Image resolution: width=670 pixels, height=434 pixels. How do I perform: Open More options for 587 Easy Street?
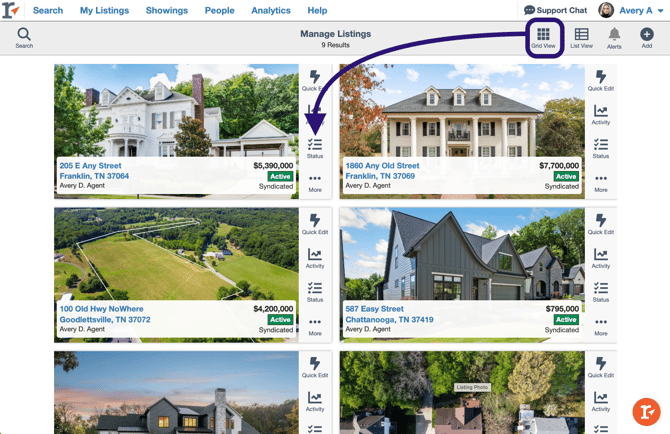pos(600,327)
